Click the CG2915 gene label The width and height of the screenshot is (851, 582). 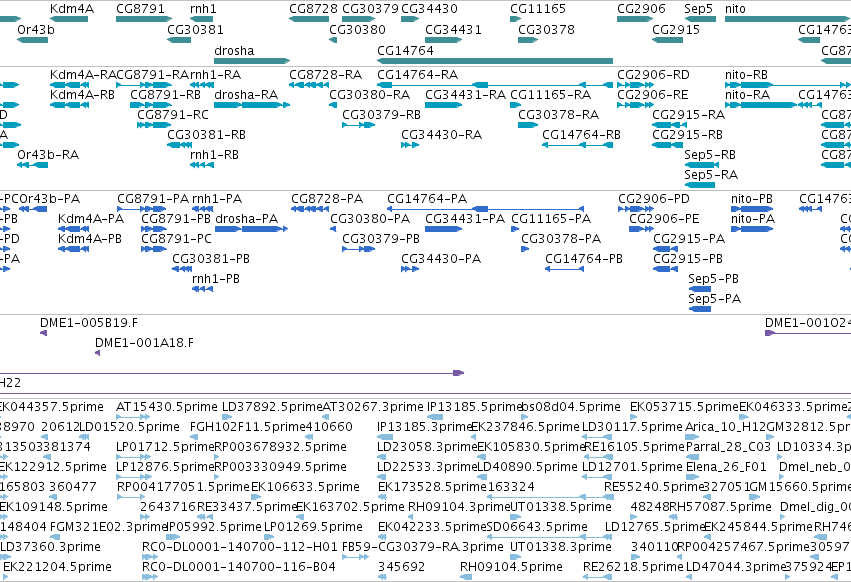[x=676, y=29]
